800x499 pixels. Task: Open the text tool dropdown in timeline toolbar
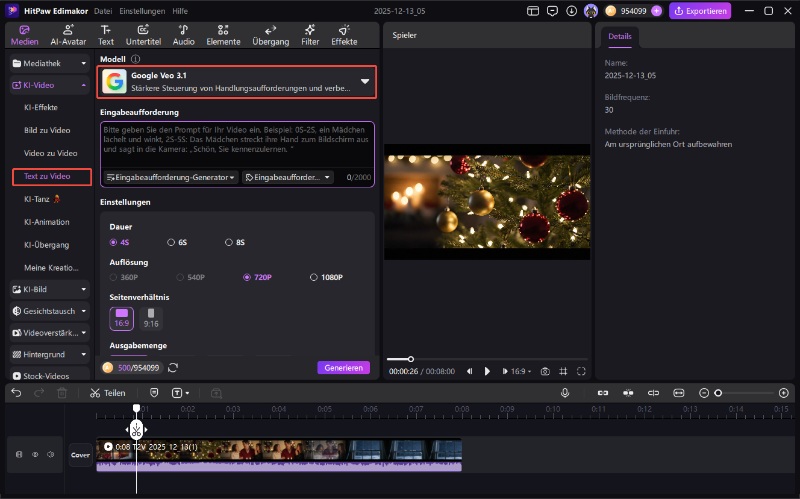[x=180, y=393]
